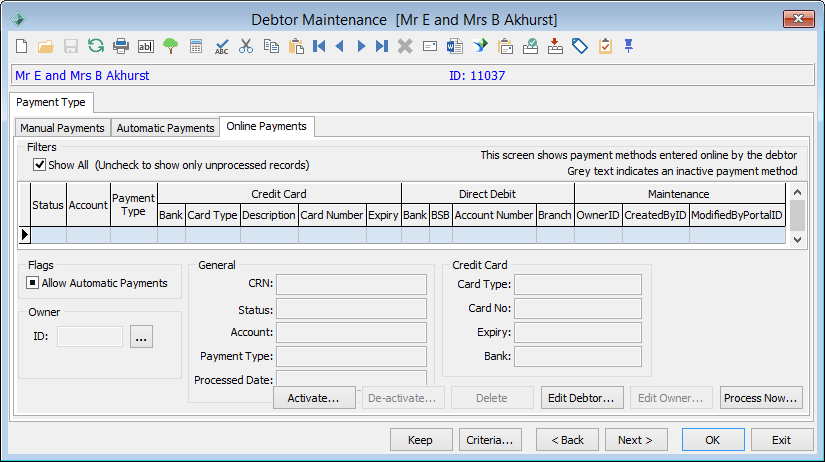This screenshot has height=462, width=825.
Task: Click the envelope card icon
Action: point(430,46)
